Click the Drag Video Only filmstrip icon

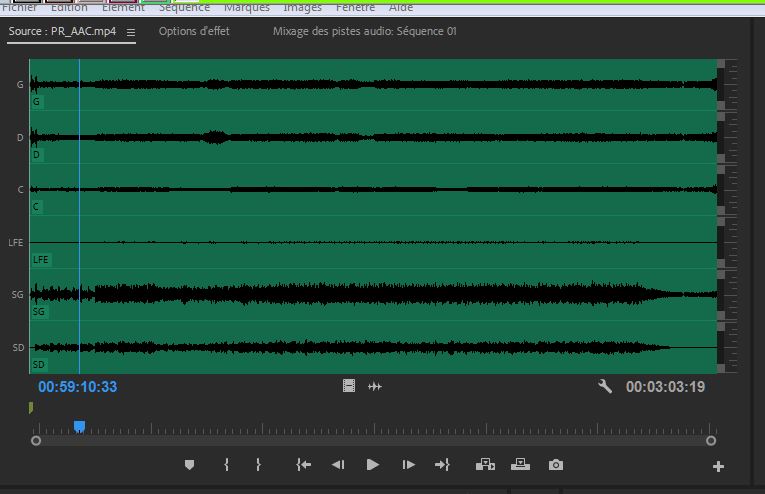[x=349, y=386]
